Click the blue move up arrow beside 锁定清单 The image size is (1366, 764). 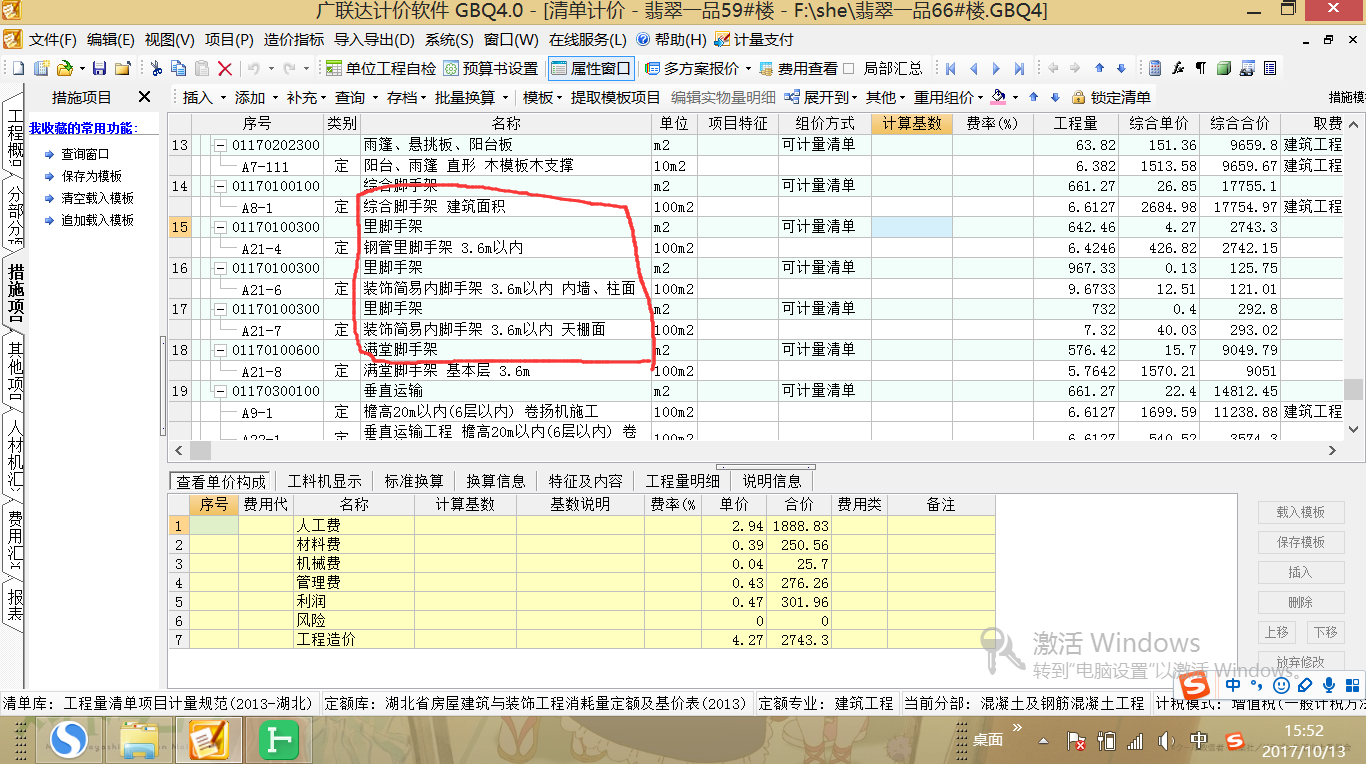[1034, 97]
